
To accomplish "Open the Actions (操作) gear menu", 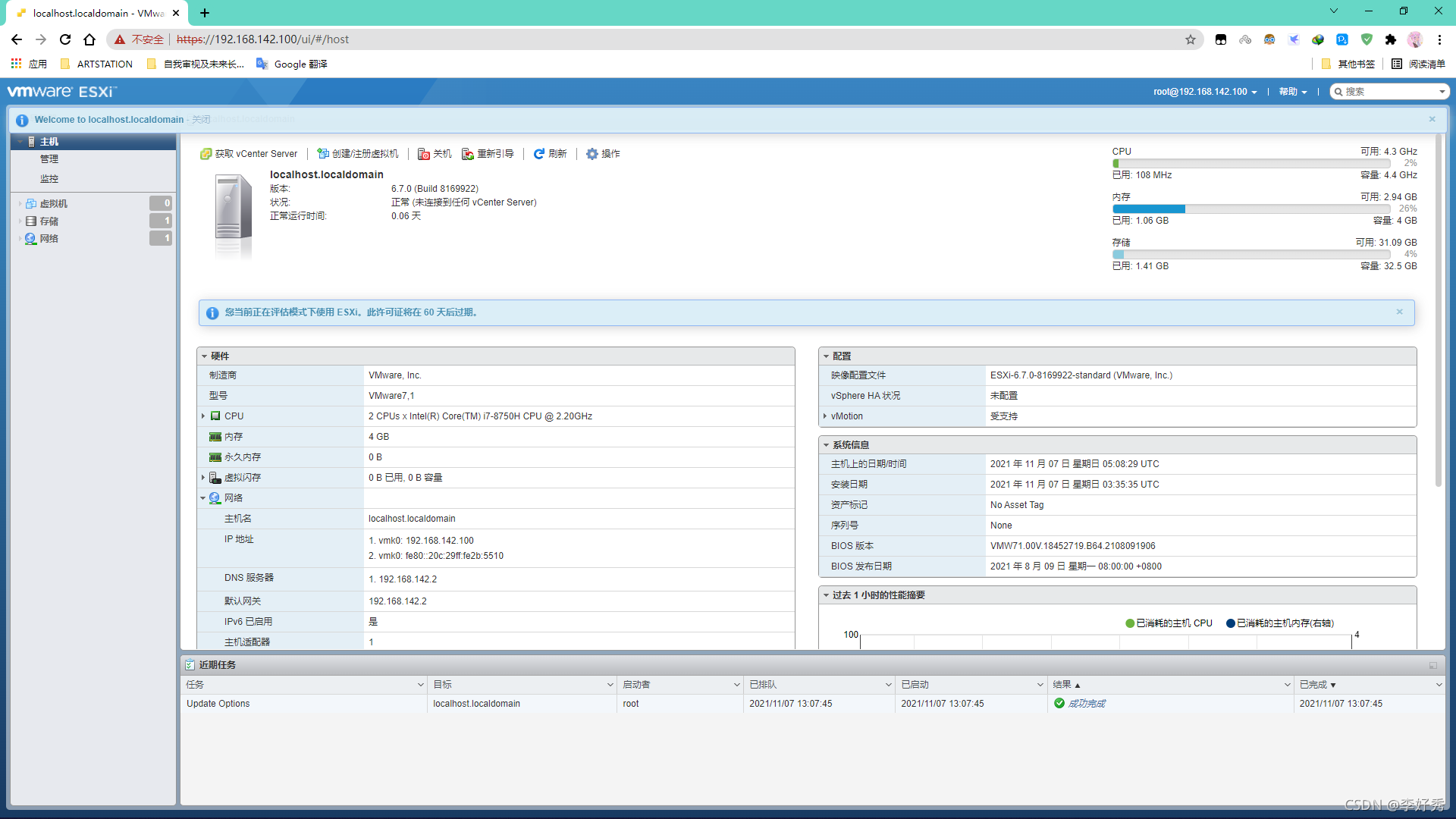I will (603, 154).
